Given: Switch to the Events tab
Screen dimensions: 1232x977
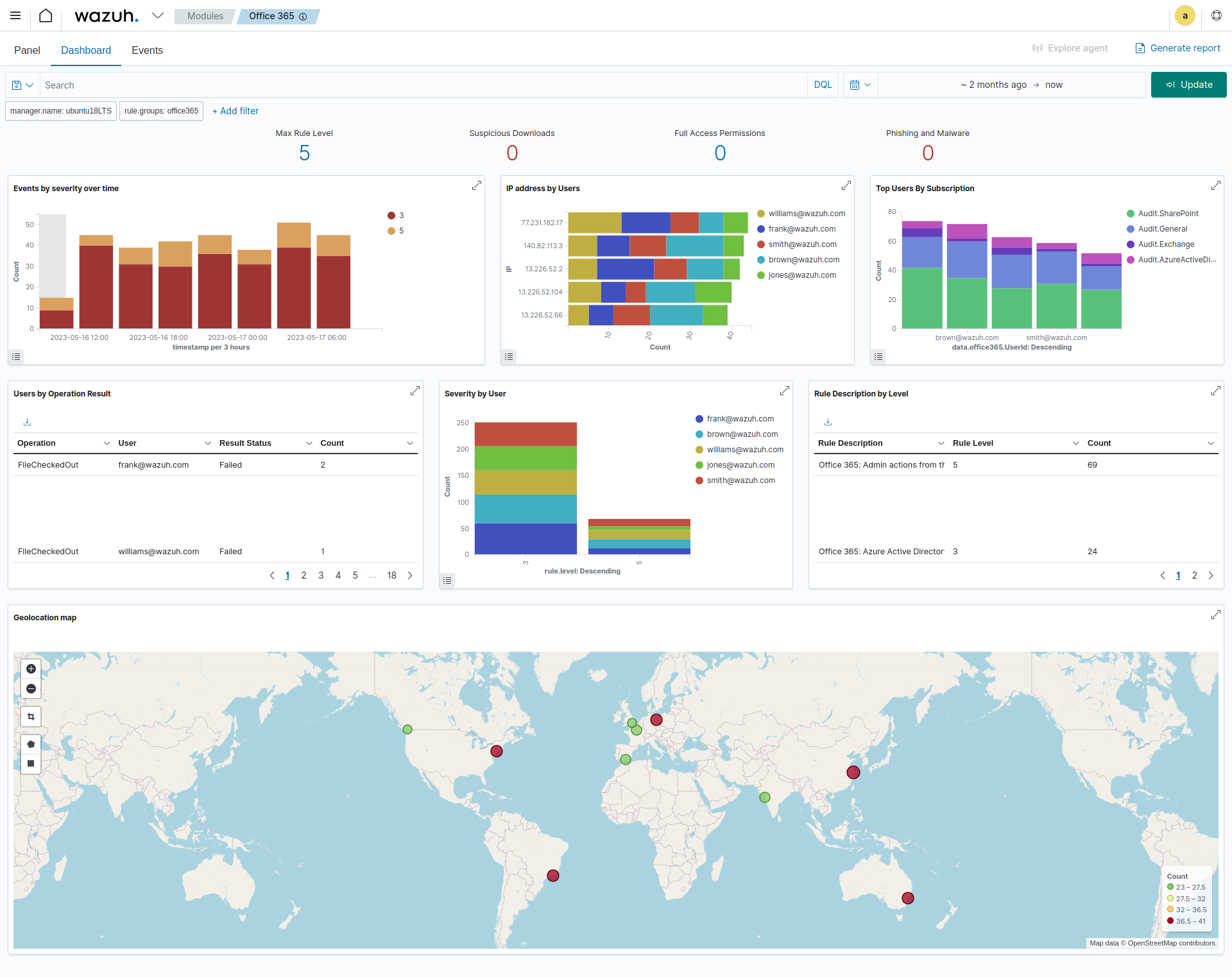Looking at the screenshot, I should coord(147,50).
